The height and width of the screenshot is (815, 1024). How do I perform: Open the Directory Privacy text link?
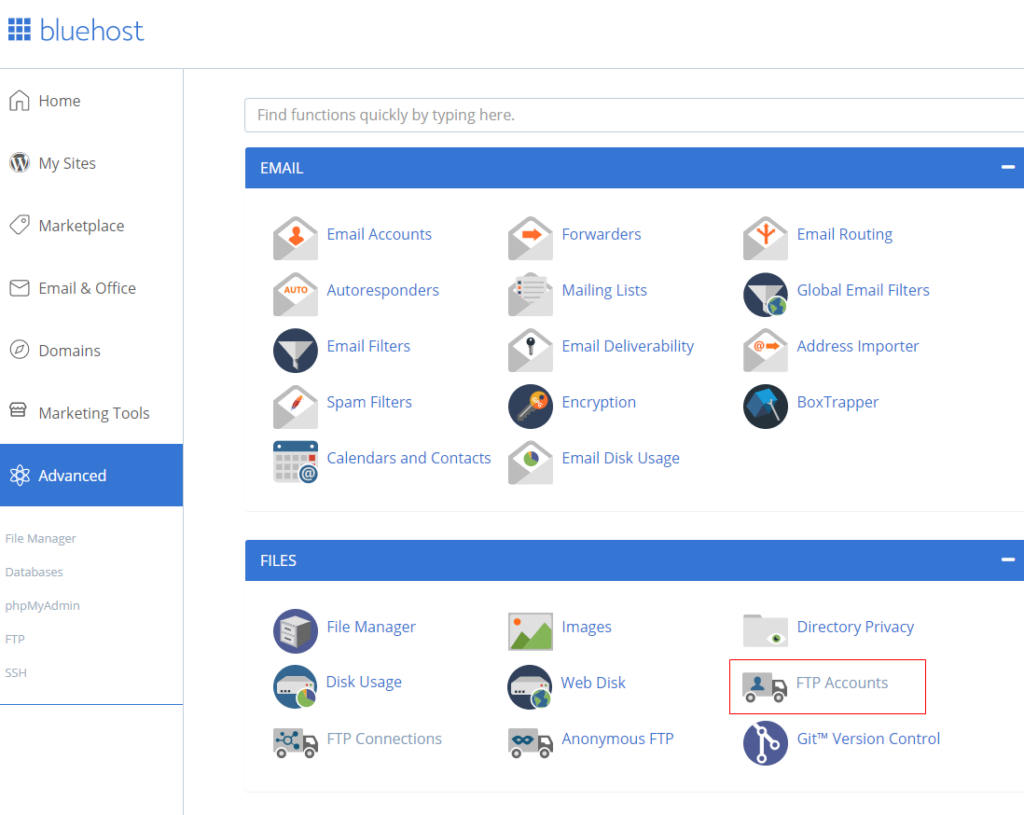855,628
